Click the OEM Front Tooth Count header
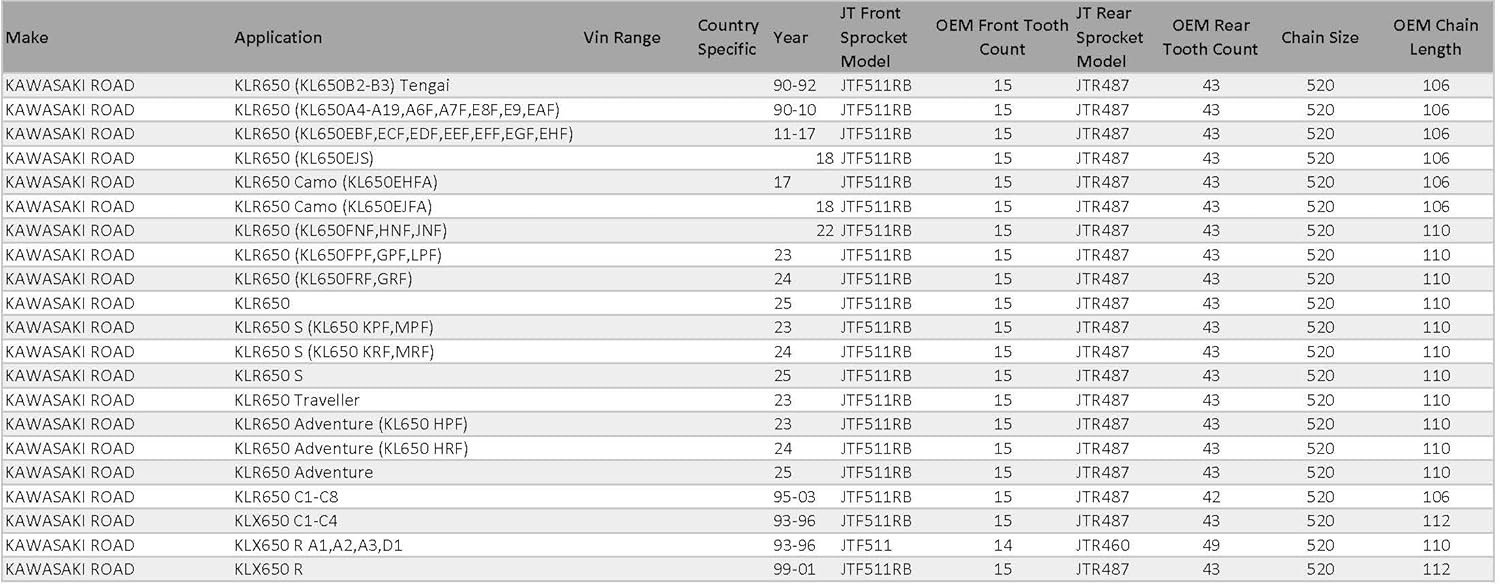The image size is (1500, 584). click(x=1002, y=37)
